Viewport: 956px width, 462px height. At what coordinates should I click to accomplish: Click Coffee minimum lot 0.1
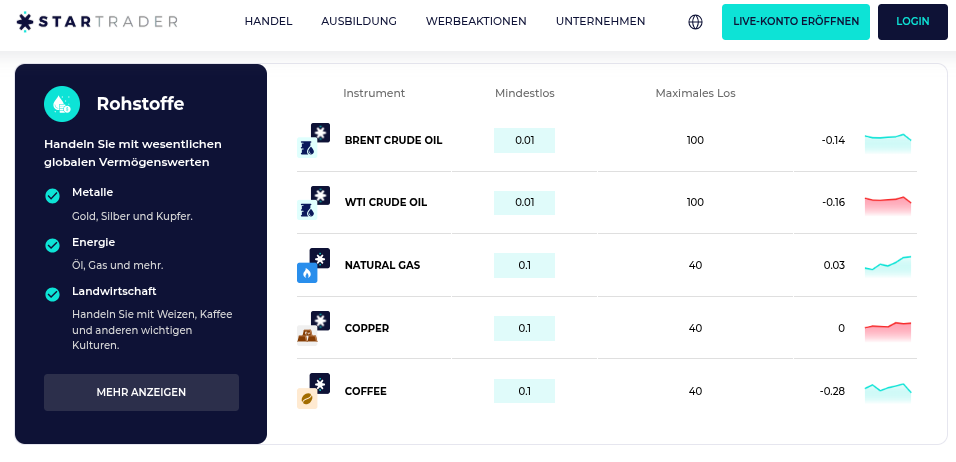click(524, 391)
